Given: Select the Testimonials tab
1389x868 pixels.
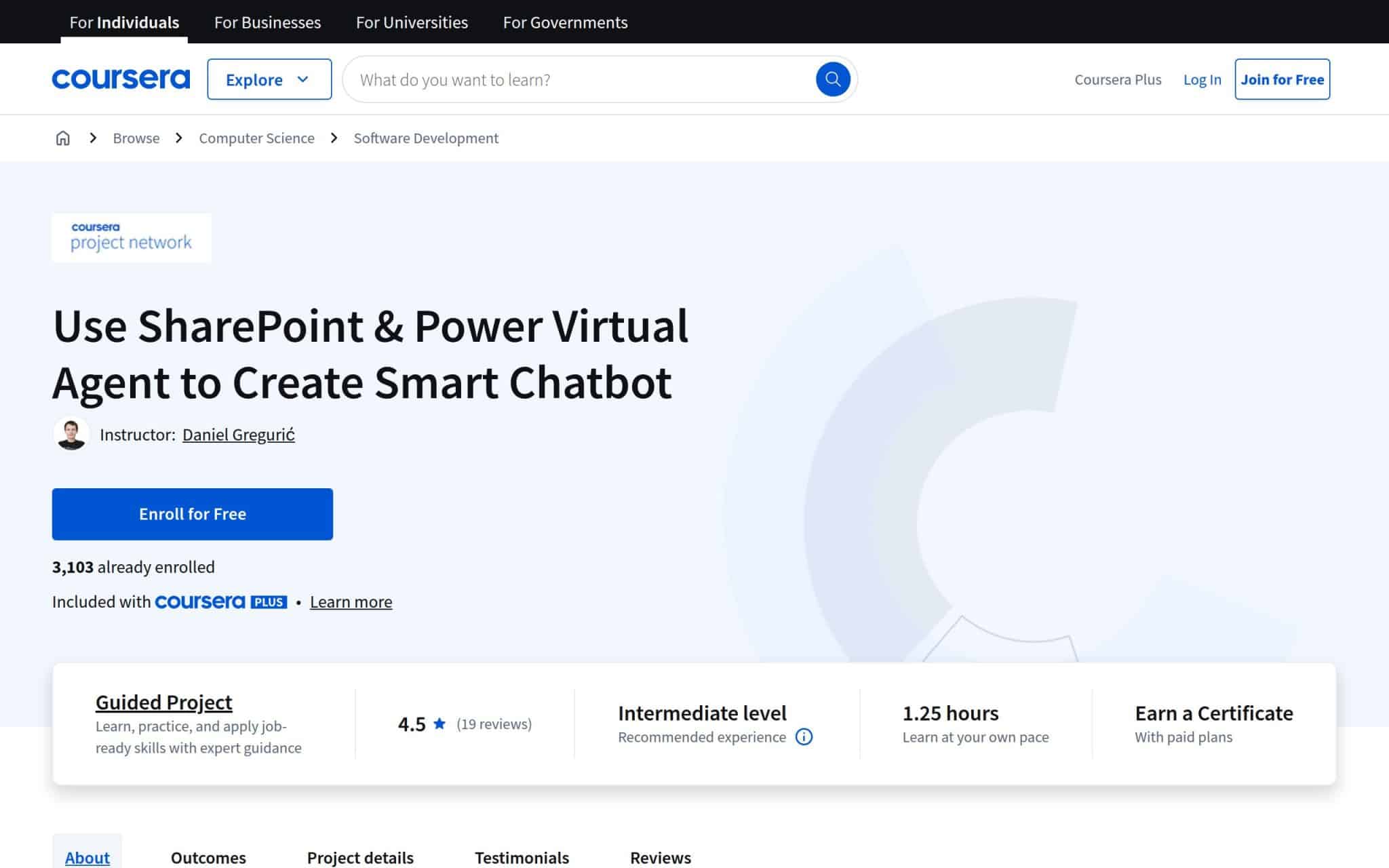Looking at the screenshot, I should coord(522,857).
